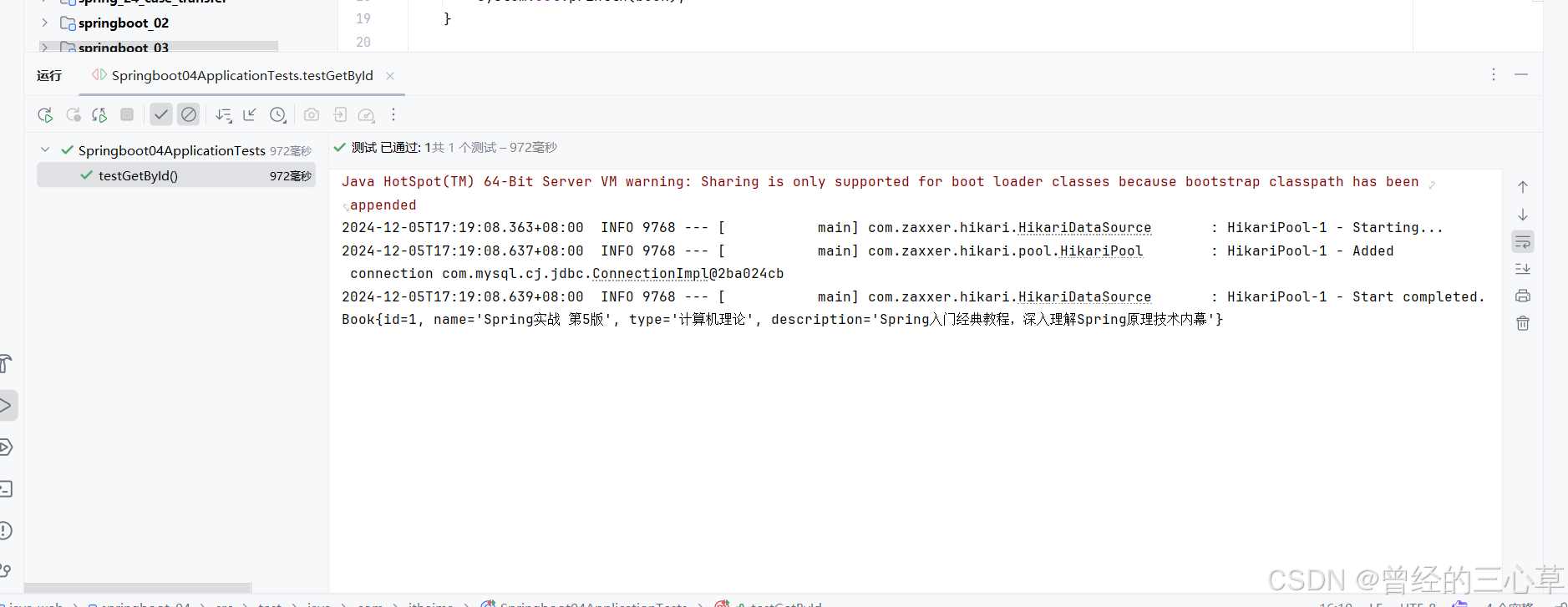This screenshot has height=607, width=1568.
Task: Select the testGetById() test result
Action: click(176, 175)
